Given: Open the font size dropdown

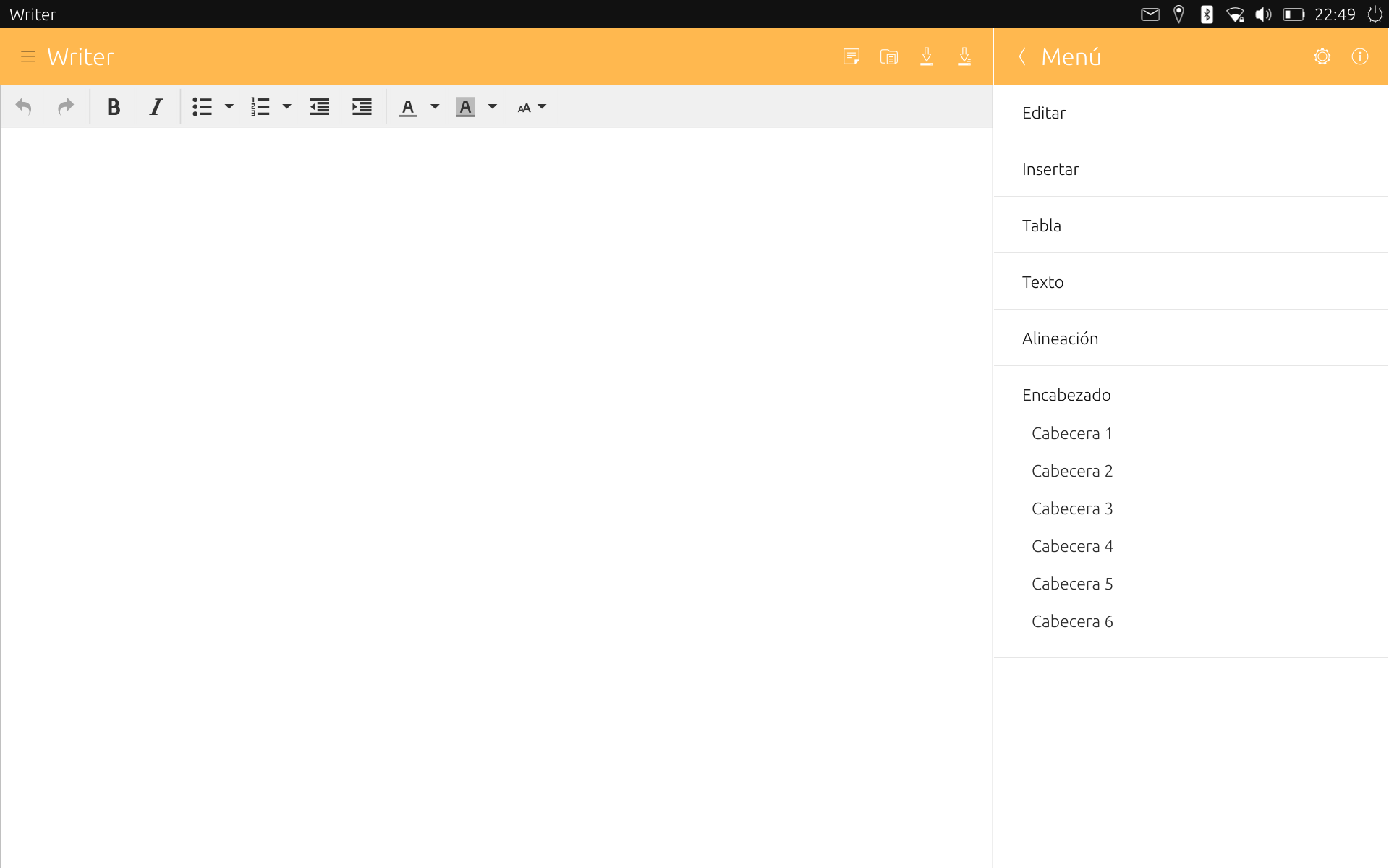Looking at the screenshot, I should 532,107.
